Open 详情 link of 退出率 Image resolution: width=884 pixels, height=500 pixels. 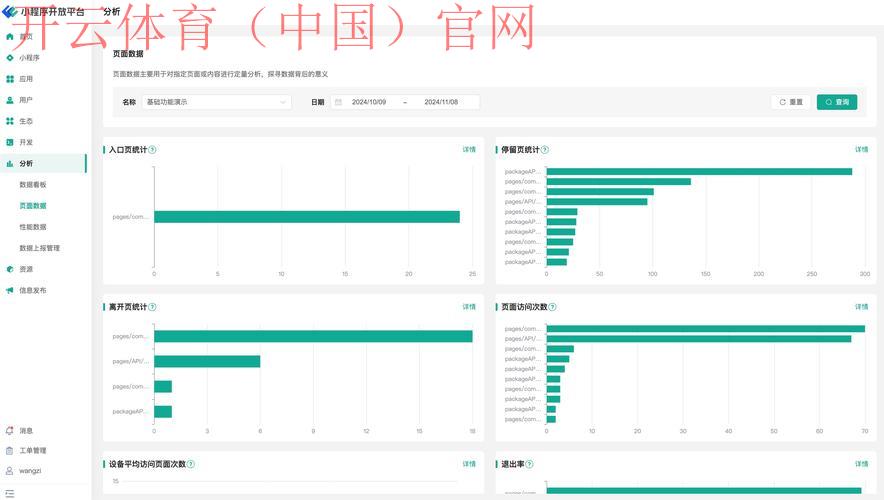coord(861,464)
